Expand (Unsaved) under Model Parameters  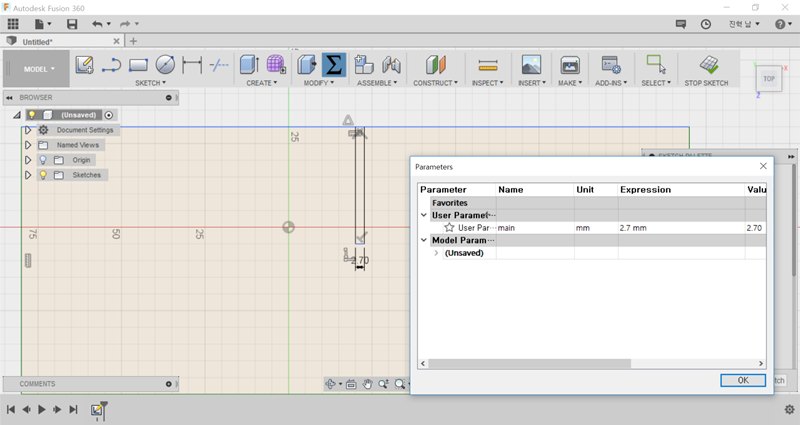[x=436, y=253]
